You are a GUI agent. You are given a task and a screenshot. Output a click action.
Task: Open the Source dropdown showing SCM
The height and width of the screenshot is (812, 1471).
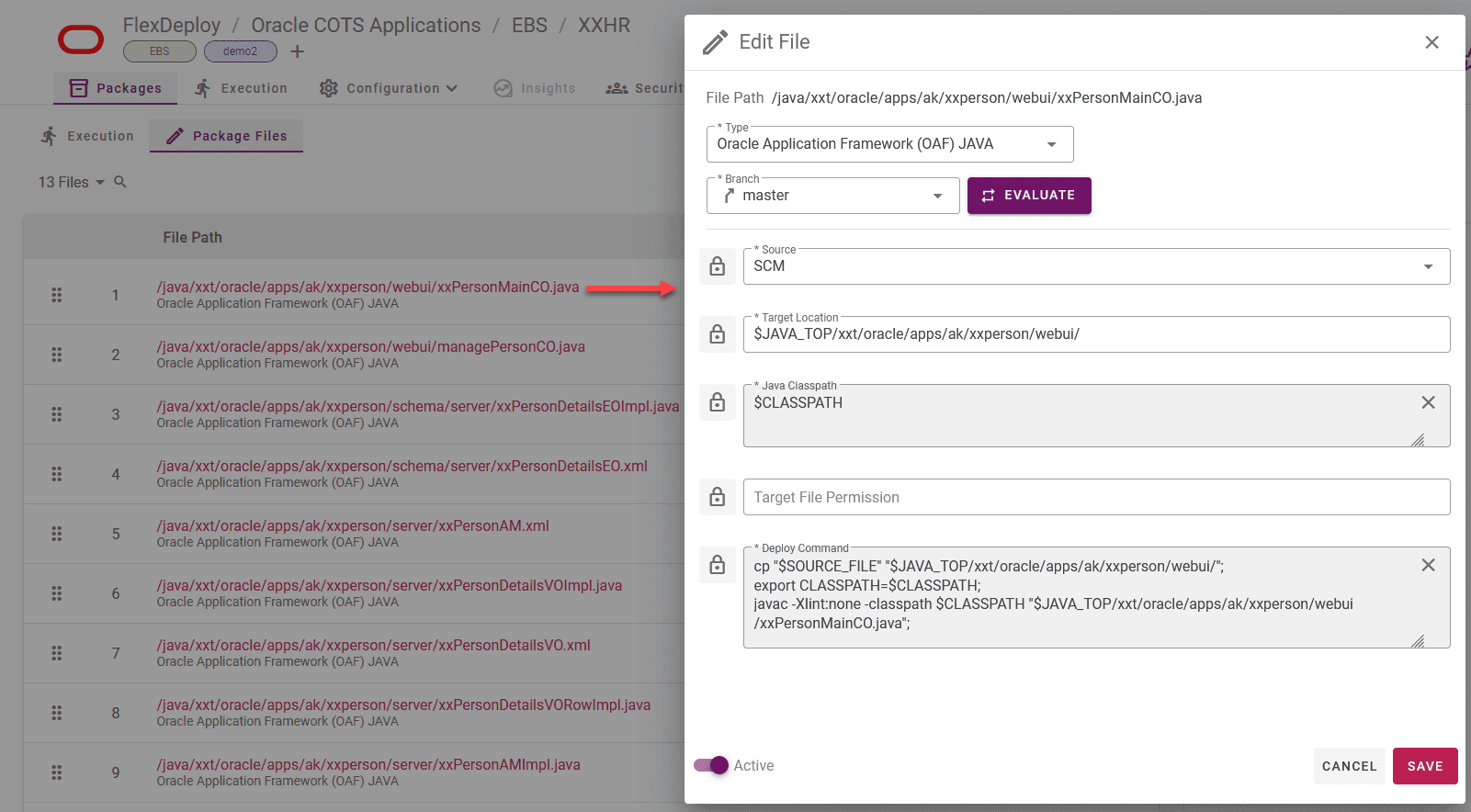(x=1096, y=266)
